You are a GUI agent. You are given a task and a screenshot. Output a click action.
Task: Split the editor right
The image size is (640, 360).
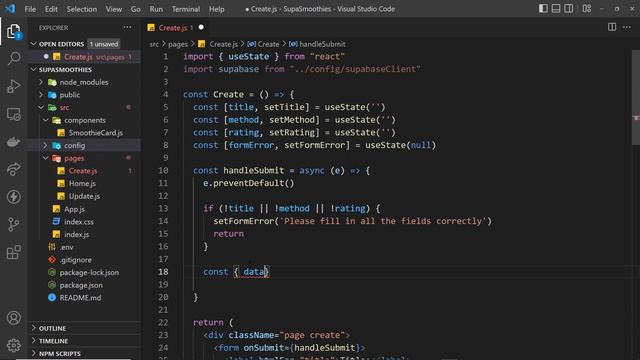coord(611,27)
